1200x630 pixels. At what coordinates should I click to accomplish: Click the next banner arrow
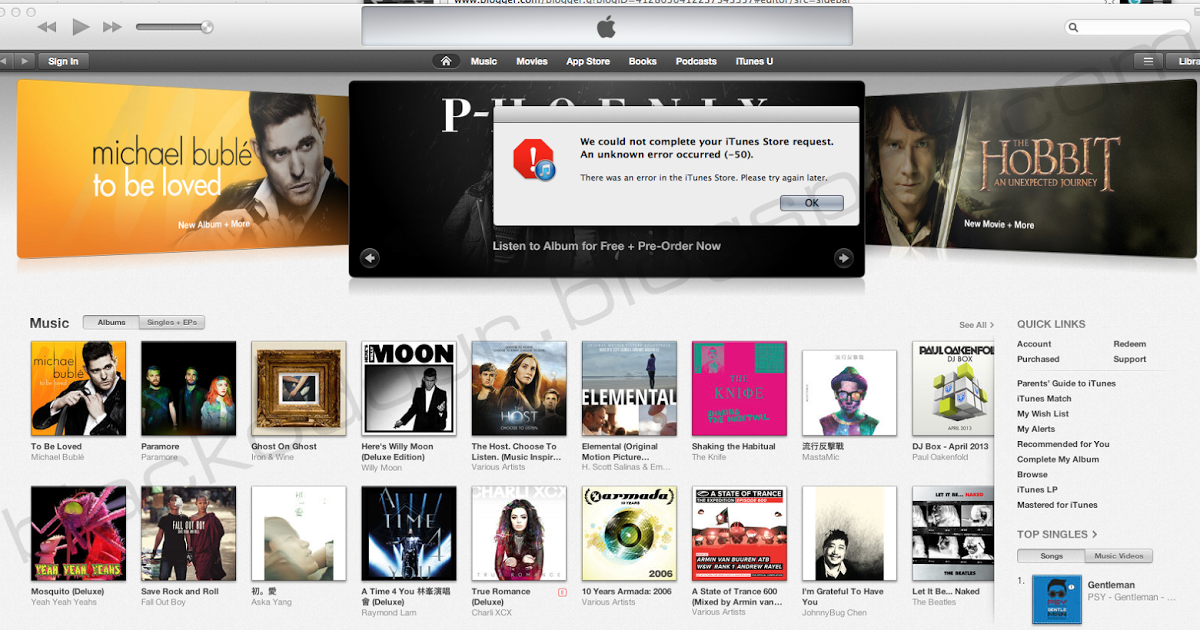click(843, 258)
